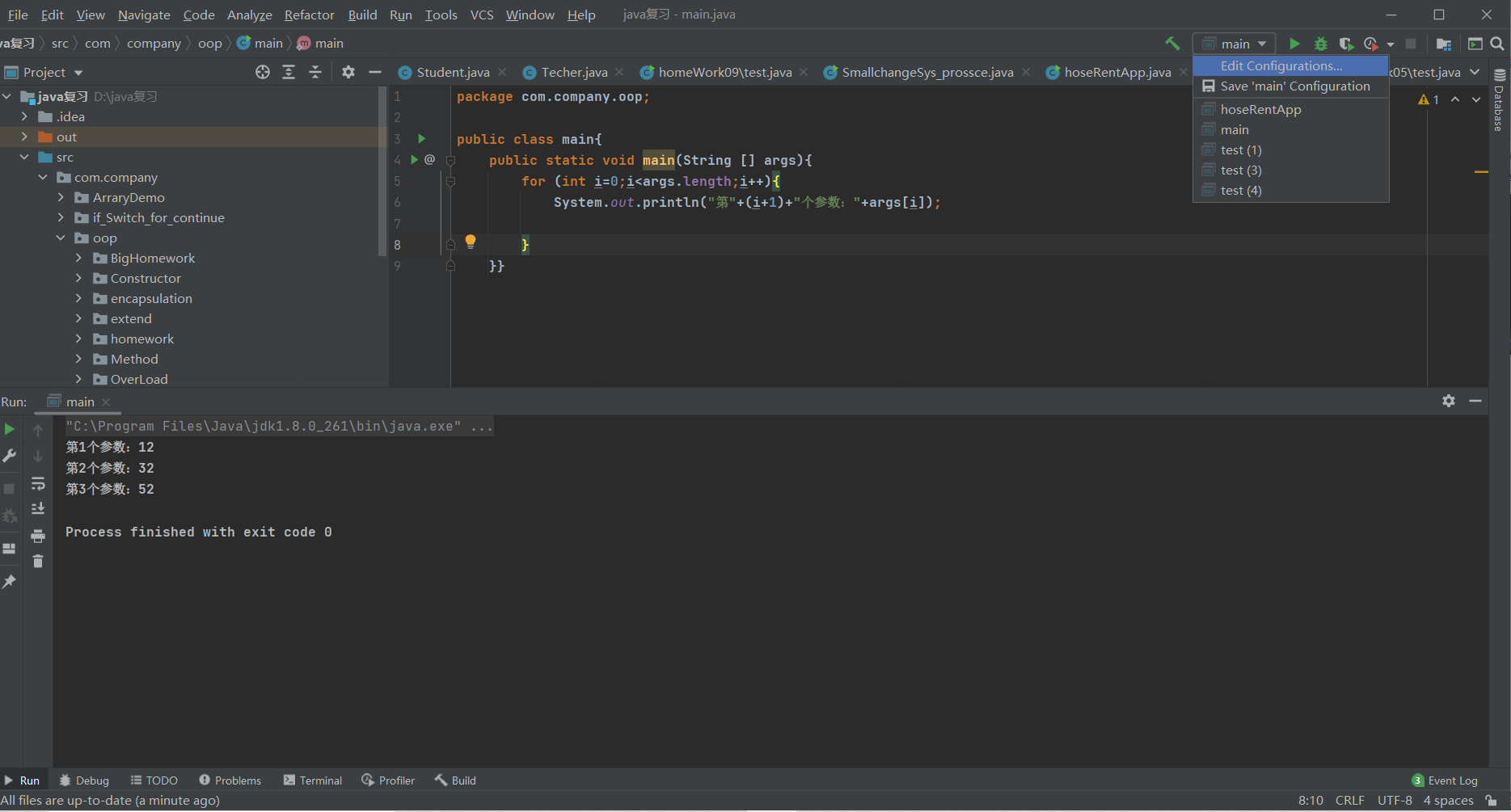The height and width of the screenshot is (812, 1511).
Task: Switch to SmallchangeSys_prossce.java tab
Action: [926, 72]
